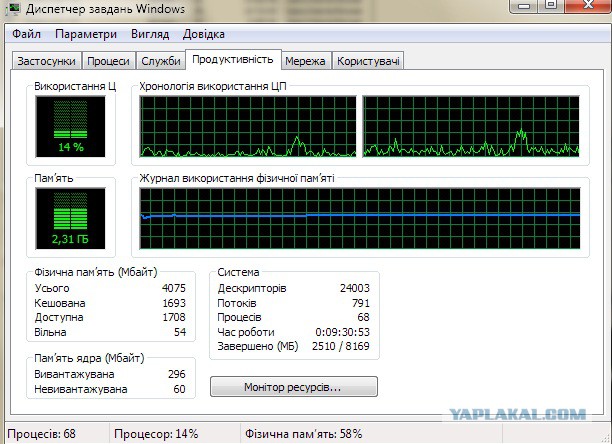Image resolution: width=612 pixels, height=444 pixels.
Task: Switch to the Служби tab
Action: (161, 61)
